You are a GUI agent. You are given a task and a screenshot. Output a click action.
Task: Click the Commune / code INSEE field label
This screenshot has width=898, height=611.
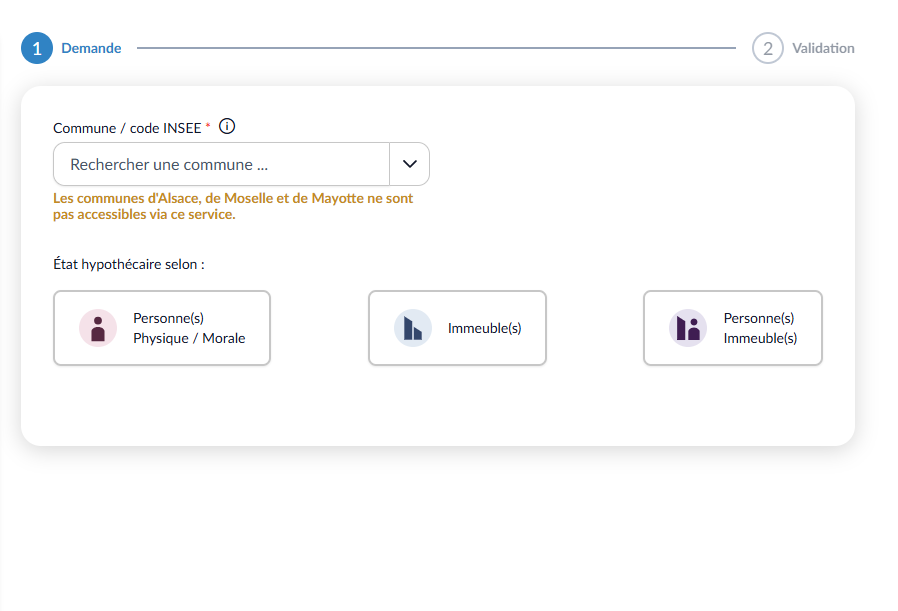coord(127,128)
